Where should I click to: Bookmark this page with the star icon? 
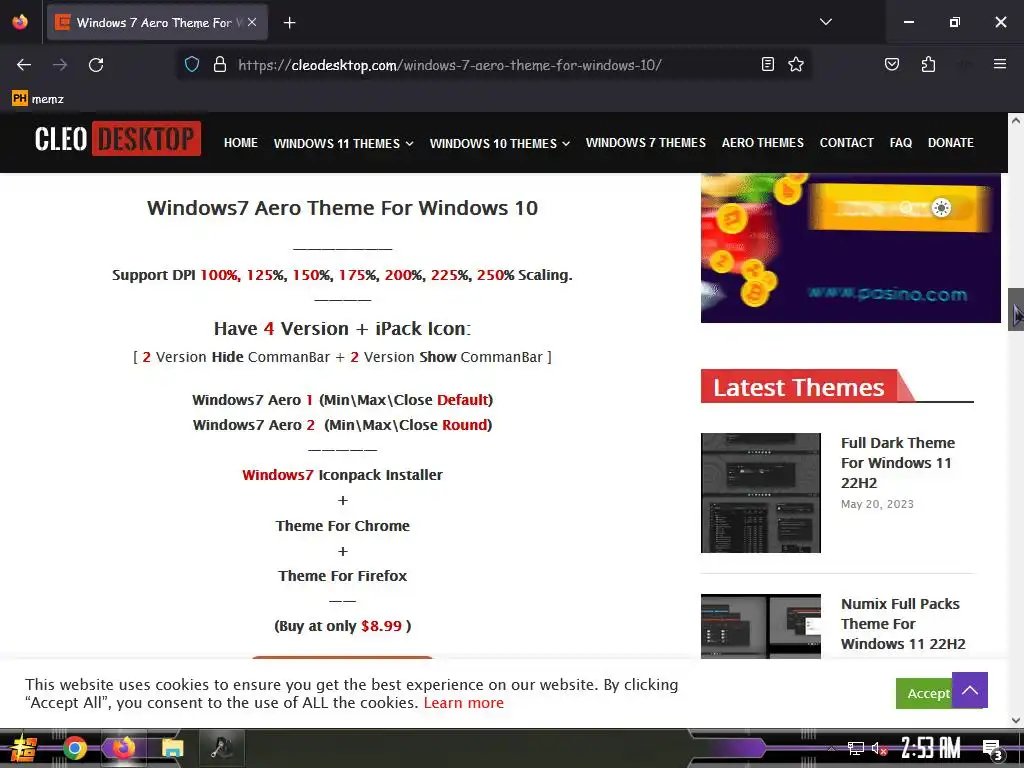(x=795, y=64)
